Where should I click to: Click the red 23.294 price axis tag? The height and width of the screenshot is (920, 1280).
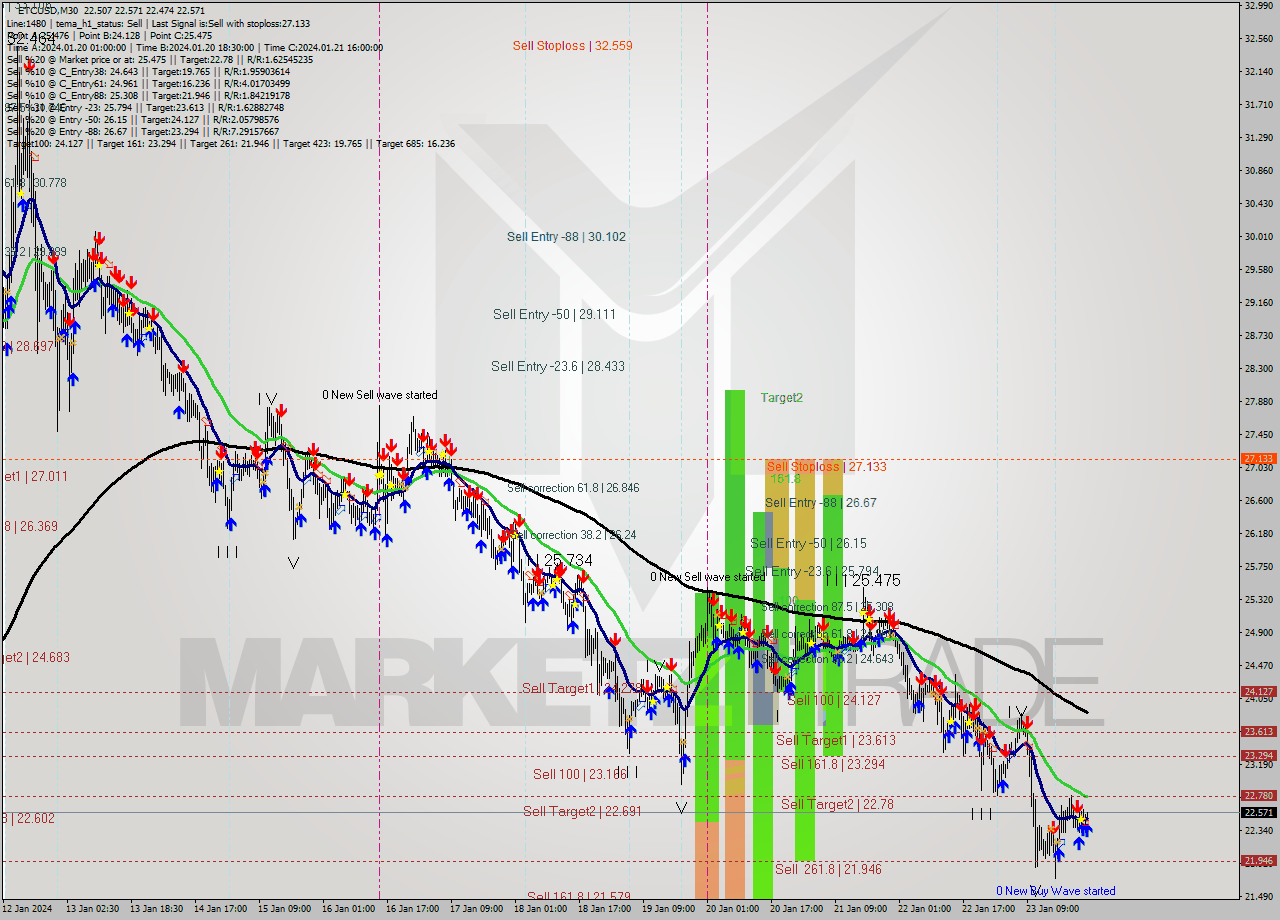[1259, 755]
